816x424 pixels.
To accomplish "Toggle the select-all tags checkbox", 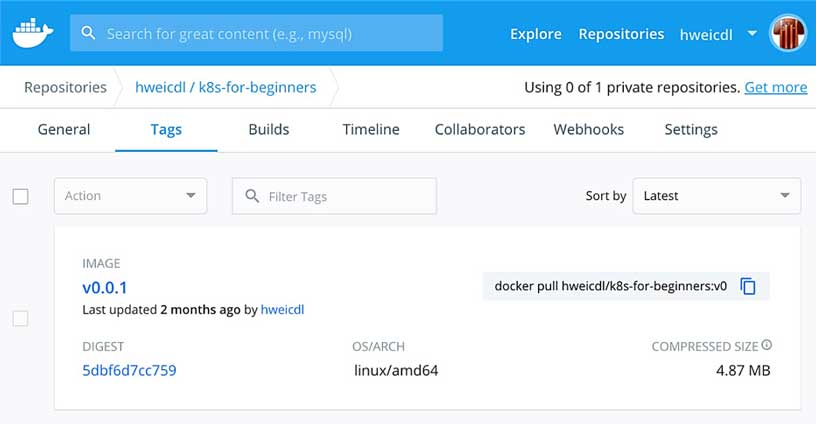I will click(x=20, y=196).
